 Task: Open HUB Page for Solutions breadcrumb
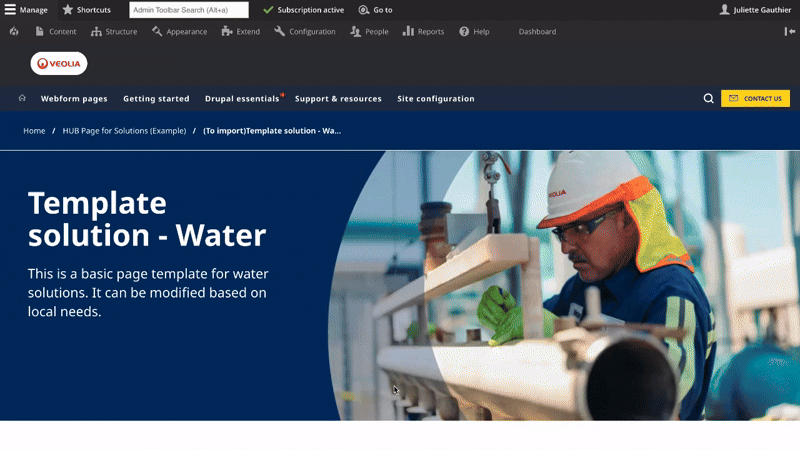point(124,131)
